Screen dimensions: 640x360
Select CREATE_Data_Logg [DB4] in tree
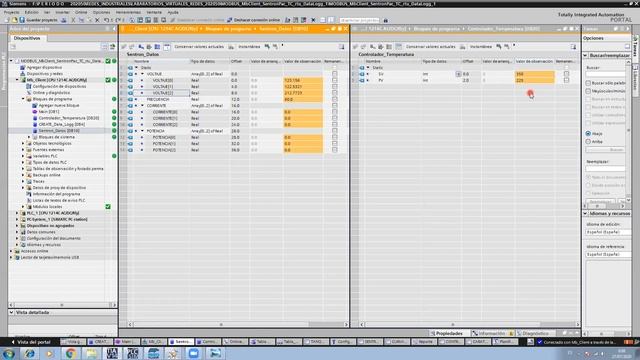pos(62,124)
